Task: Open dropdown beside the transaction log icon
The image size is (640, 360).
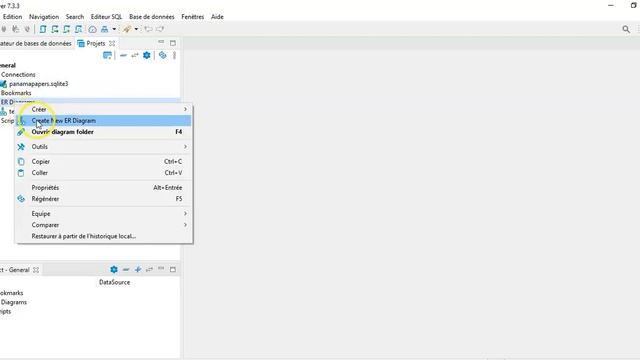Action: coord(136,29)
